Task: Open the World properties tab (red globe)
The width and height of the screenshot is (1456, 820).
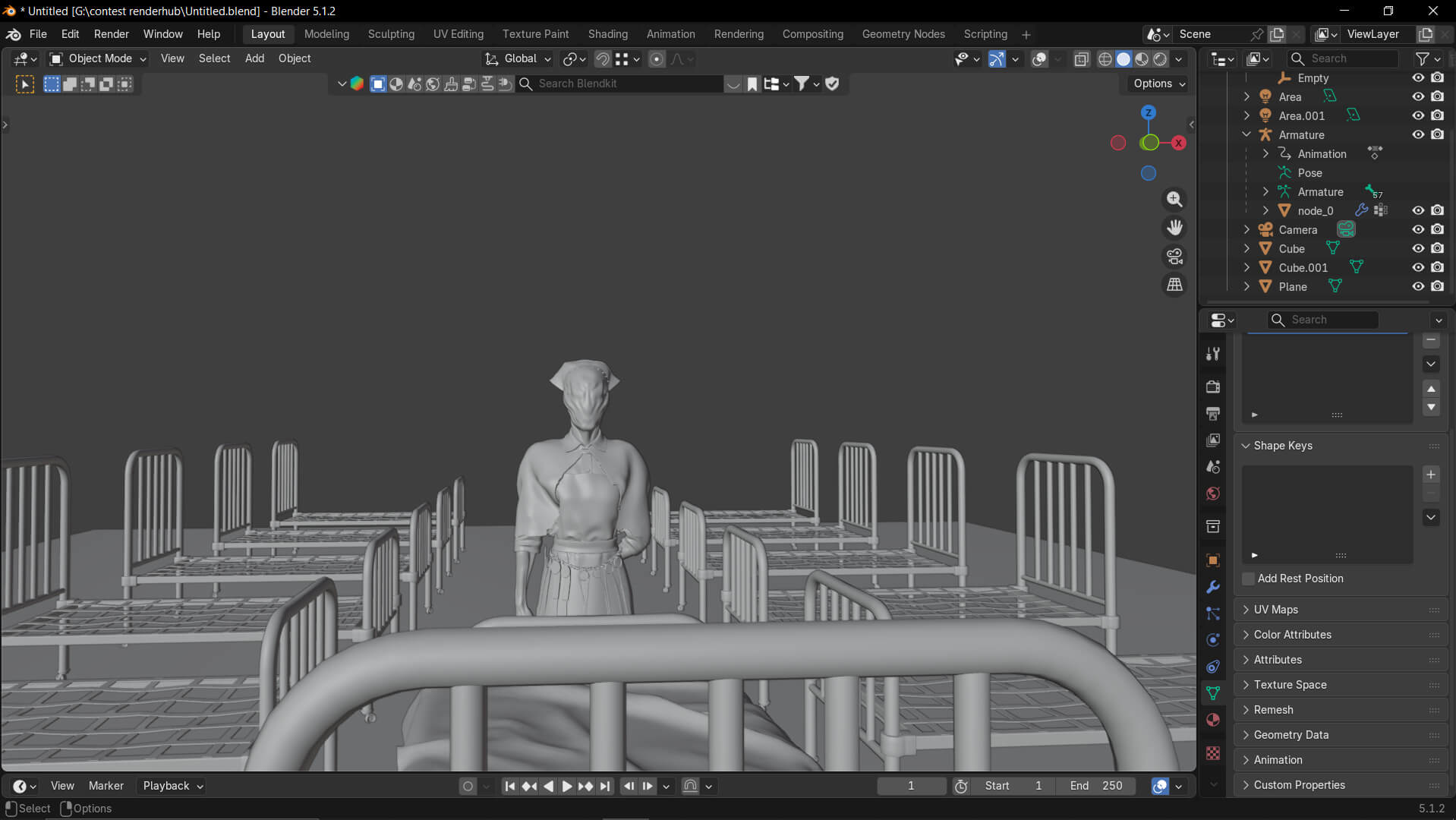Action: 1213,494
